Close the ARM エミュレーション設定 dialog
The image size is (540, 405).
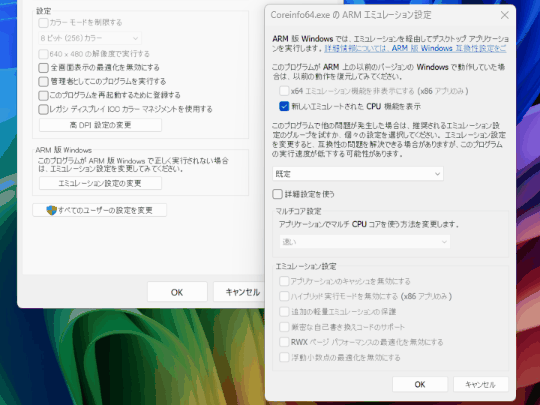coord(505,15)
